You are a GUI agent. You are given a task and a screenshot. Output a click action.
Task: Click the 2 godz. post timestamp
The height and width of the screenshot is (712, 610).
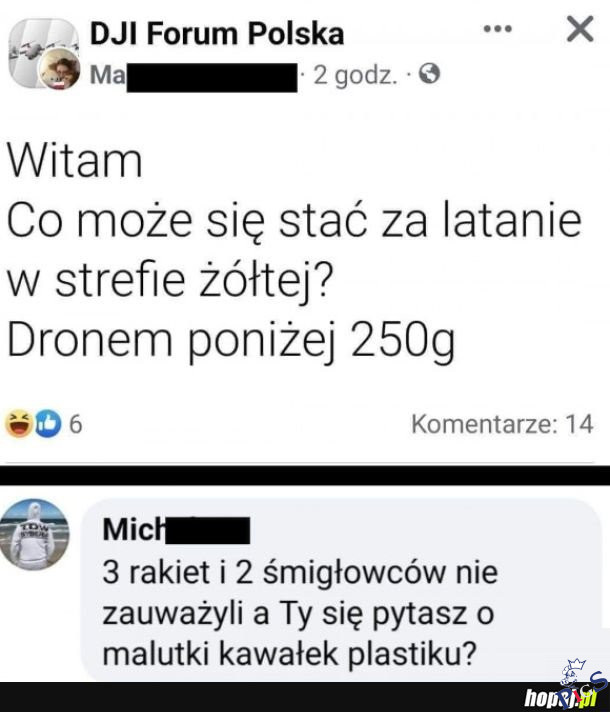point(355,75)
